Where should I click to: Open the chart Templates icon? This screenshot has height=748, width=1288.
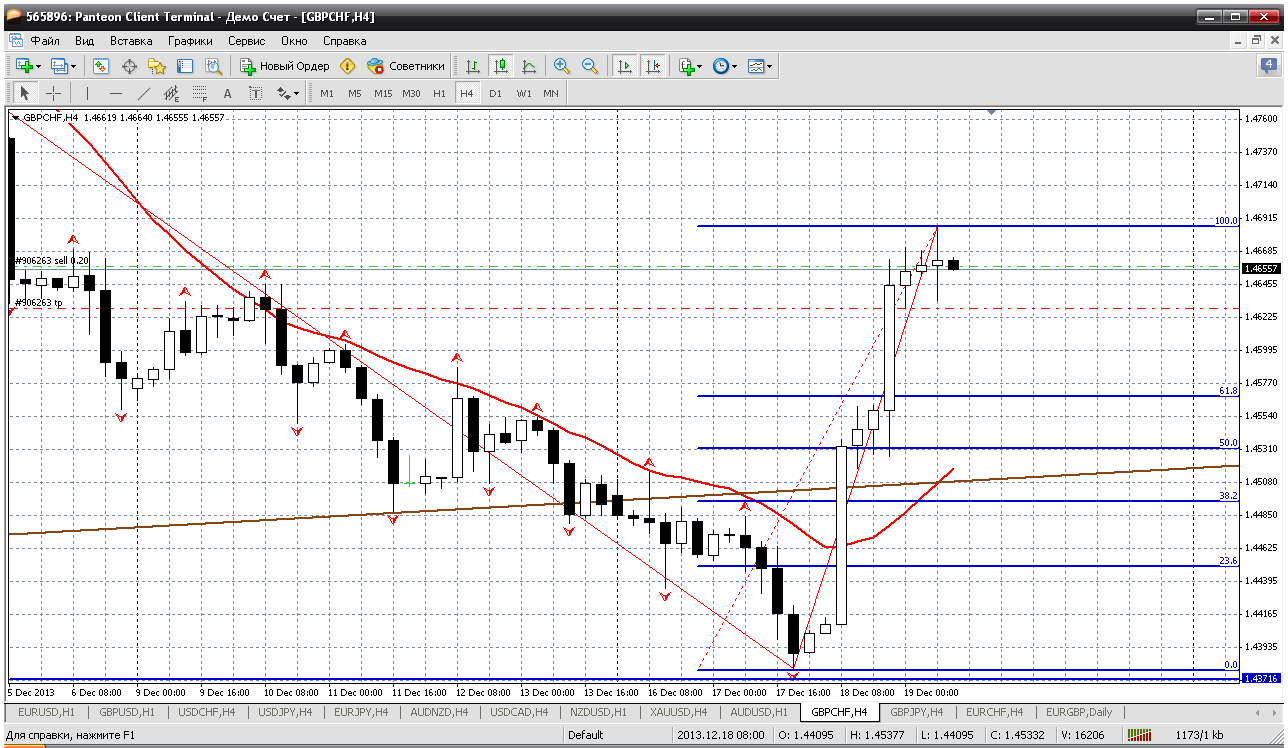[x=756, y=66]
